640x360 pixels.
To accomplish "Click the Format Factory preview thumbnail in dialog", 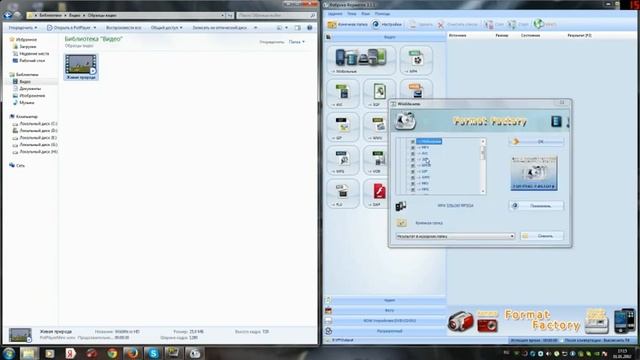I will (x=534, y=173).
